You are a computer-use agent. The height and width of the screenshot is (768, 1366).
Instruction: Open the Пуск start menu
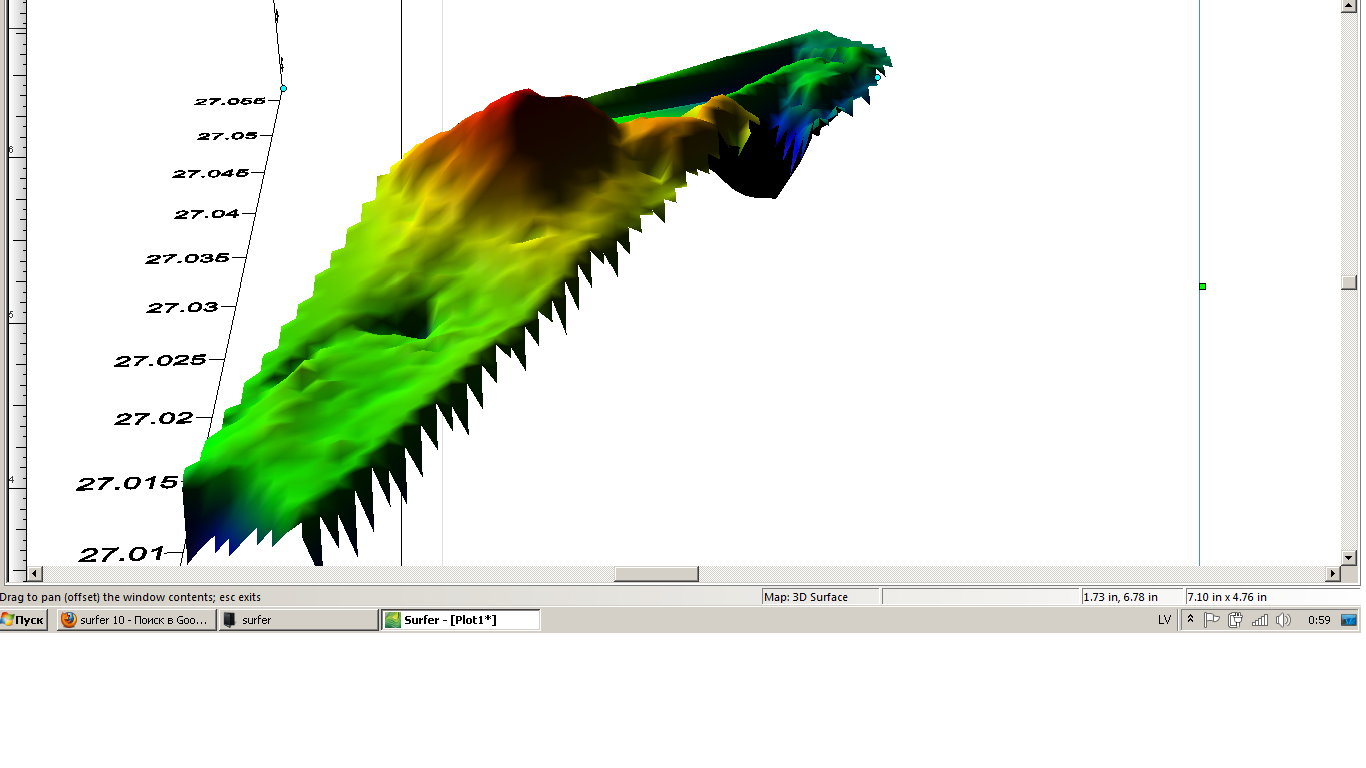coord(23,620)
